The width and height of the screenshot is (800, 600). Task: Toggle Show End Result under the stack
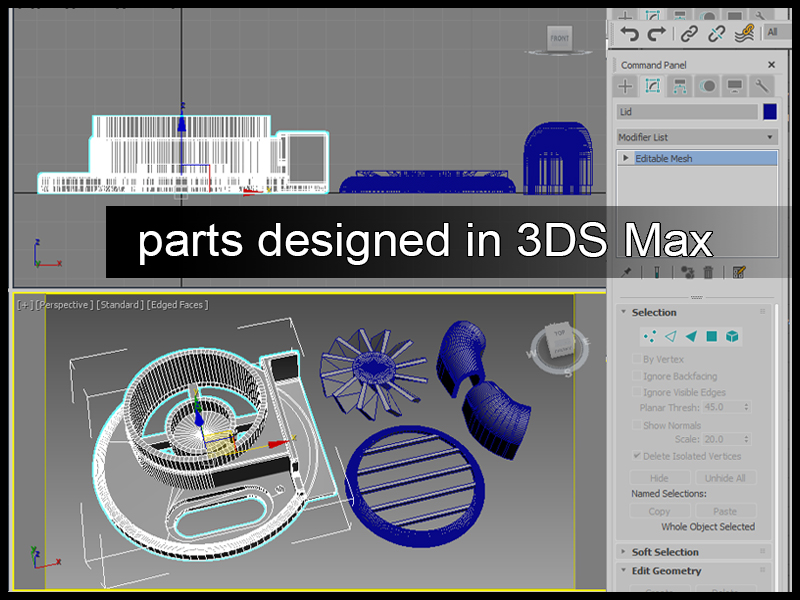coord(657,272)
